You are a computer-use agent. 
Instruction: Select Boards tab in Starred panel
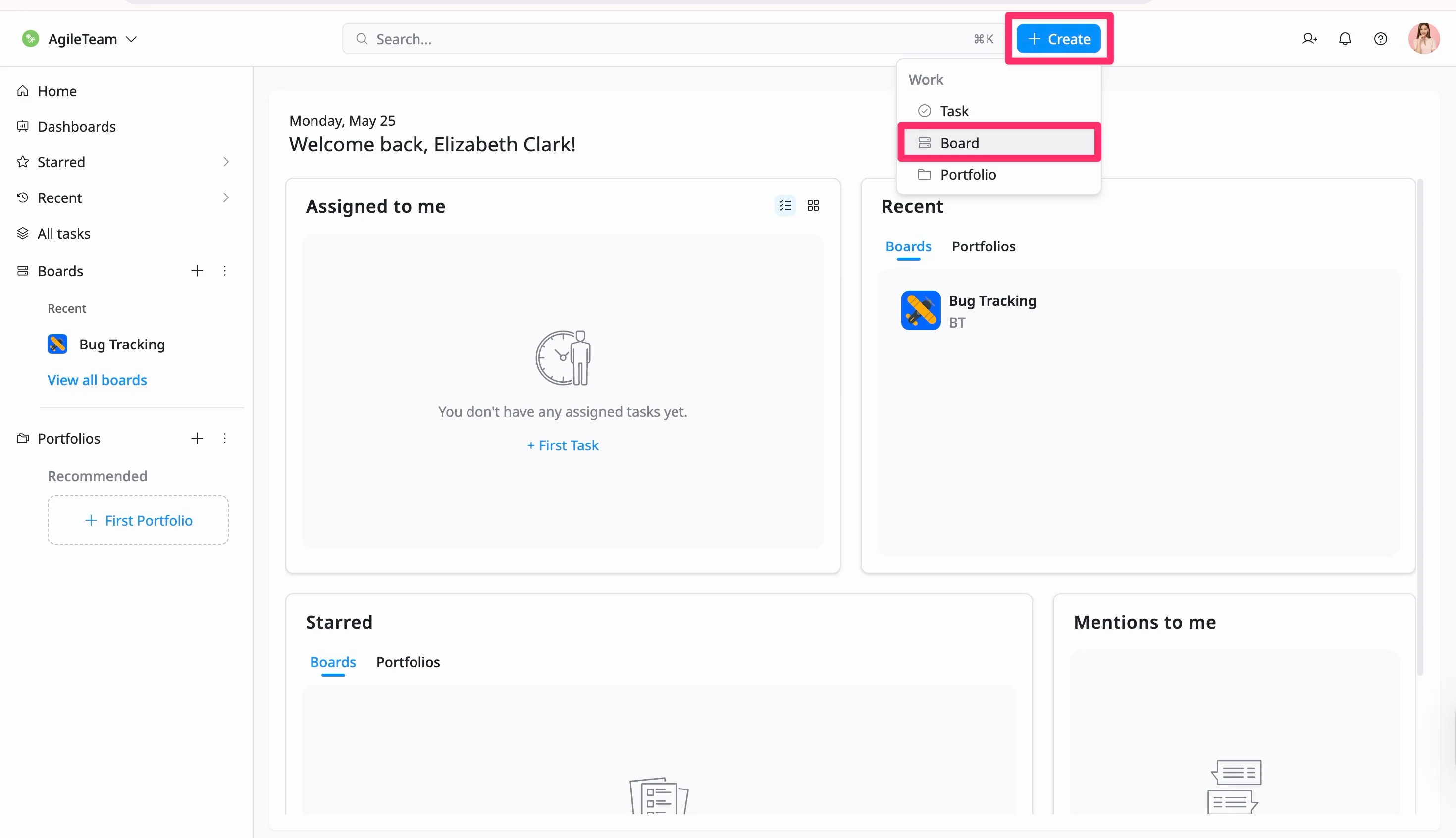pos(333,662)
